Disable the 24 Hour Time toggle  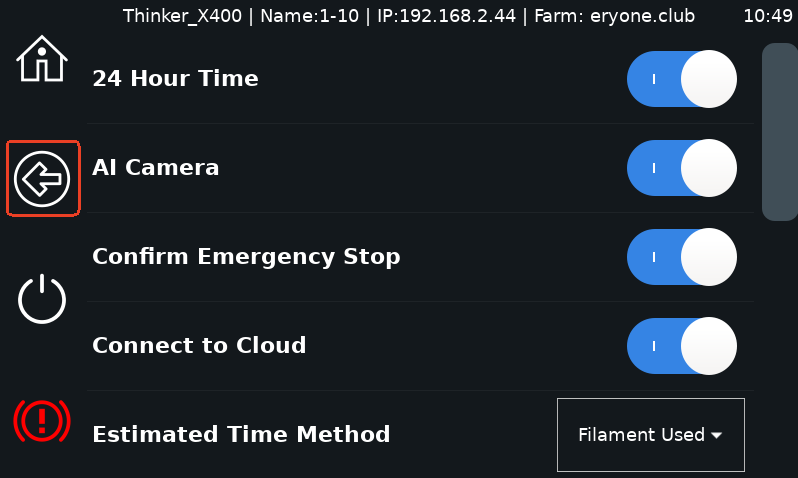[x=682, y=79]
